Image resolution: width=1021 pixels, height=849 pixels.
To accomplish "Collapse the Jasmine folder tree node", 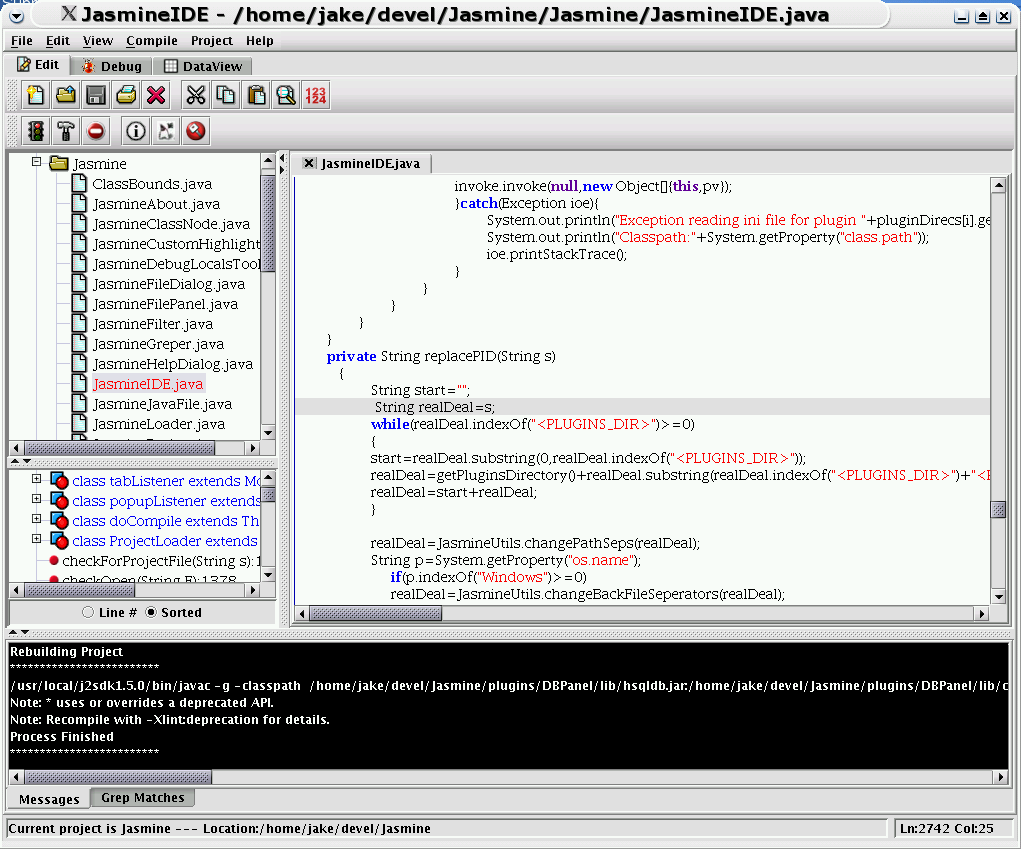I will coord(36,162).
